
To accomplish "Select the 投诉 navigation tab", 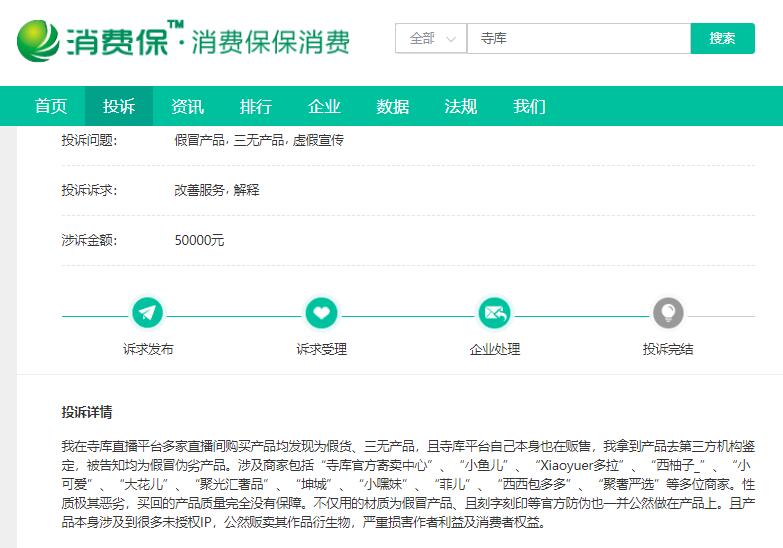I will coord(119,107).
